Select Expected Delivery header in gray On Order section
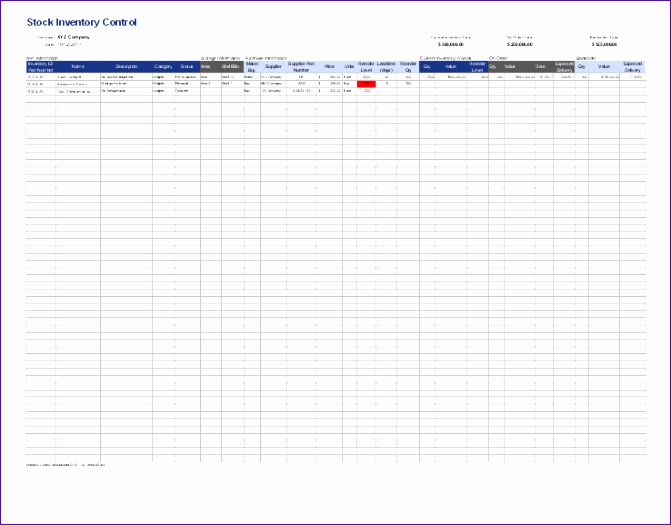 [x=564, y=66]
